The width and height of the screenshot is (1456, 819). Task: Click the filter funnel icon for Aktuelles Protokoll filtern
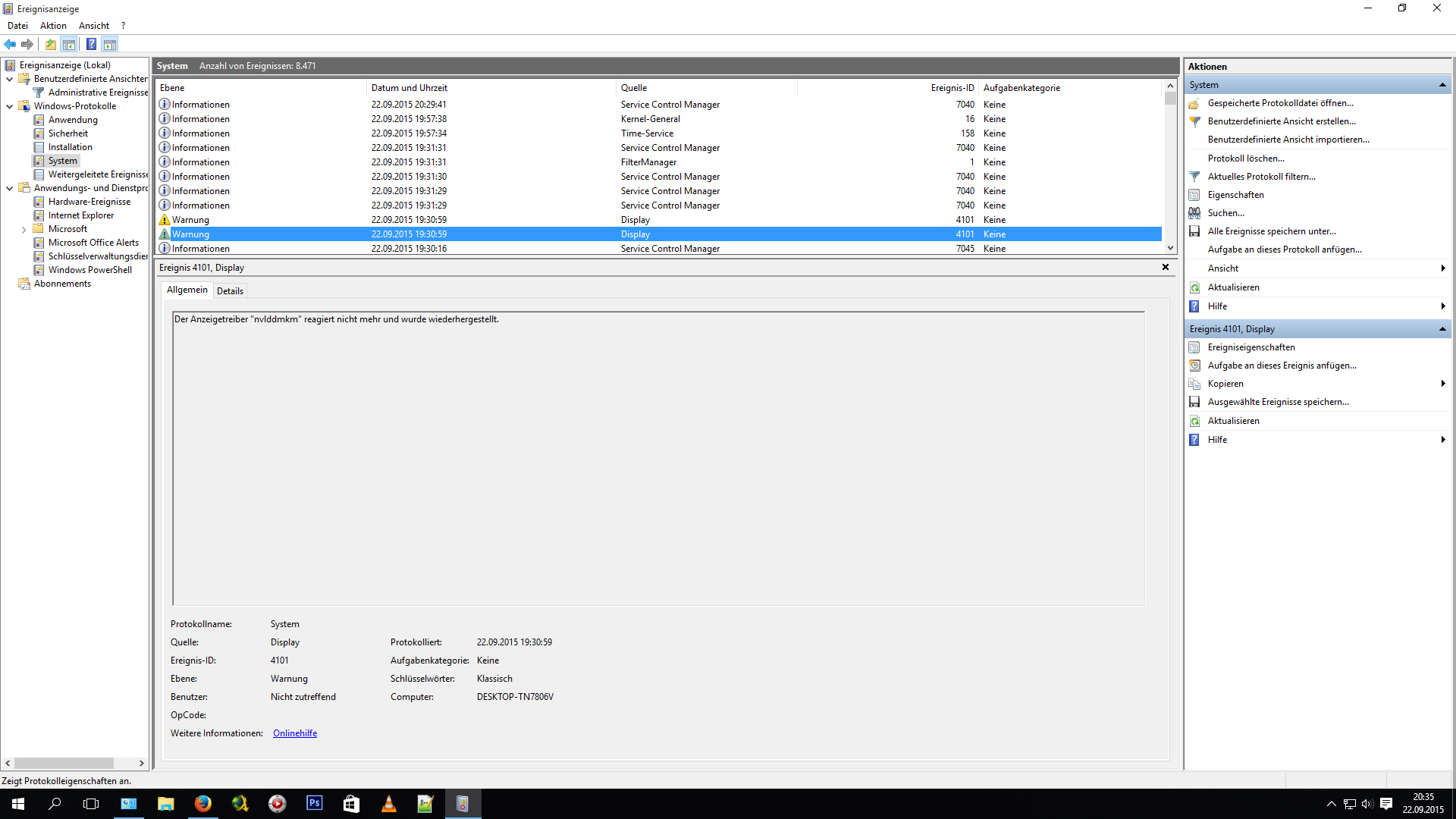click(1194, 177)
